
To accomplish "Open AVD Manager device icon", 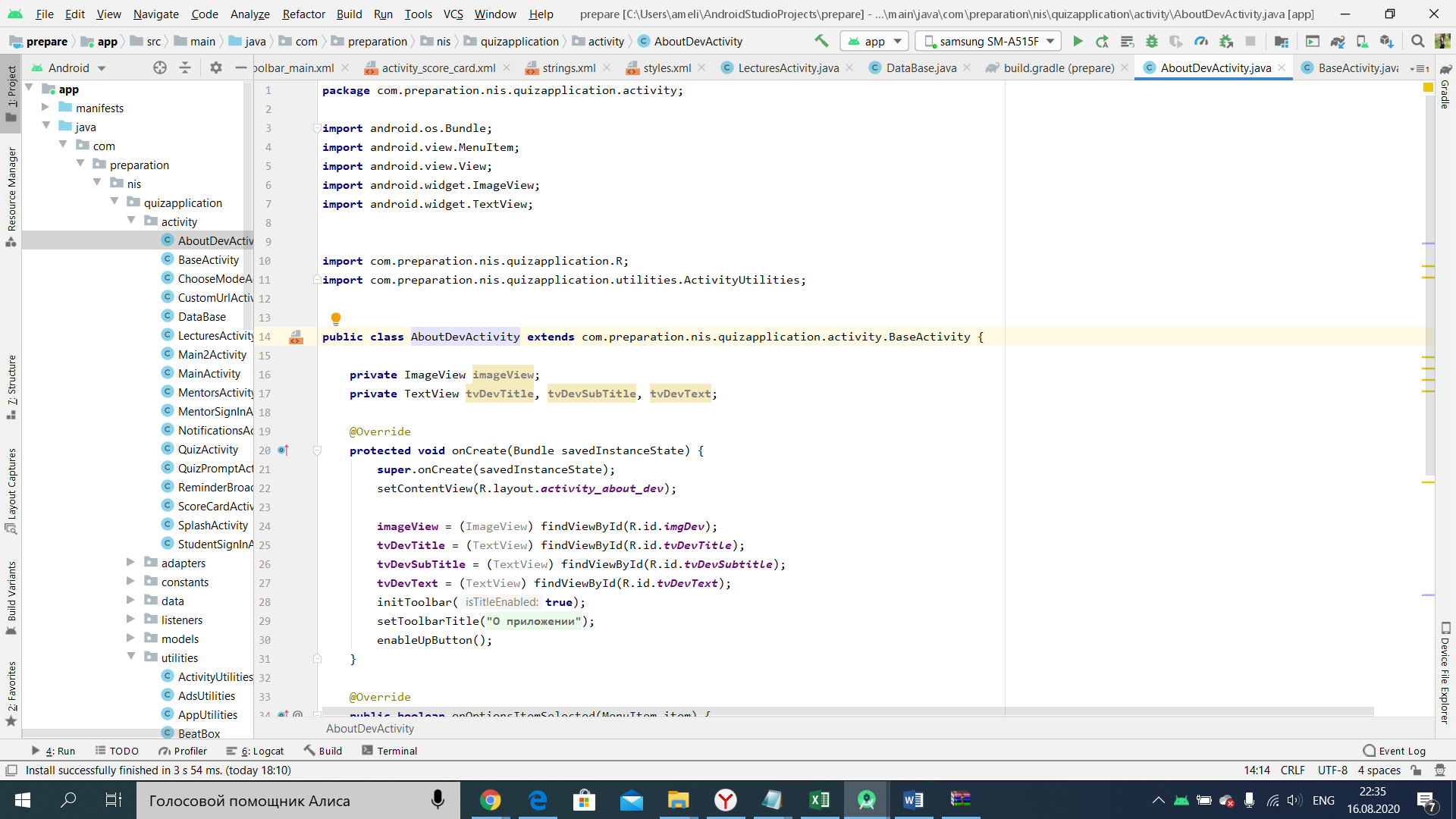I will tap(1362, 41).
